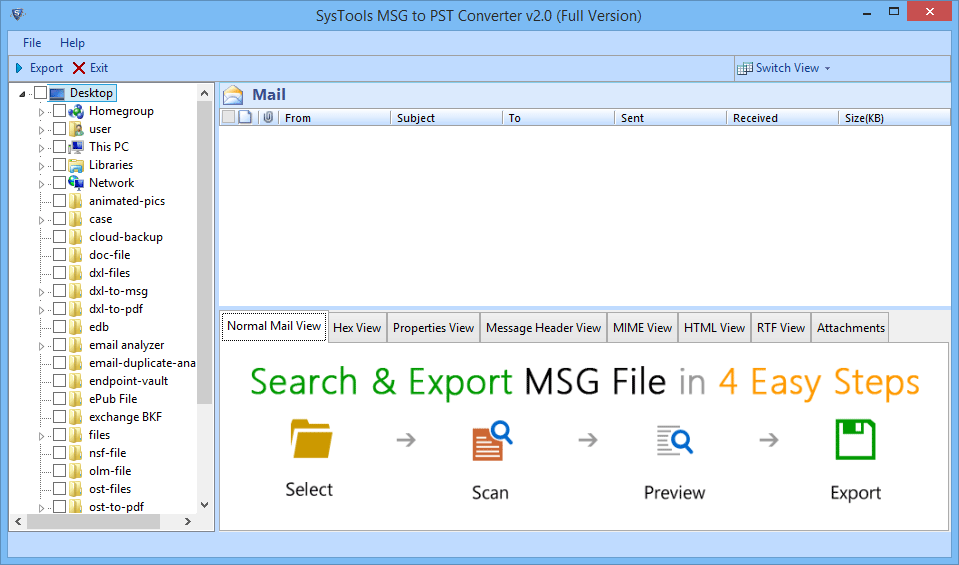
Task: Click the Scan document magnifier icon
Action: (x=492, y=440)
